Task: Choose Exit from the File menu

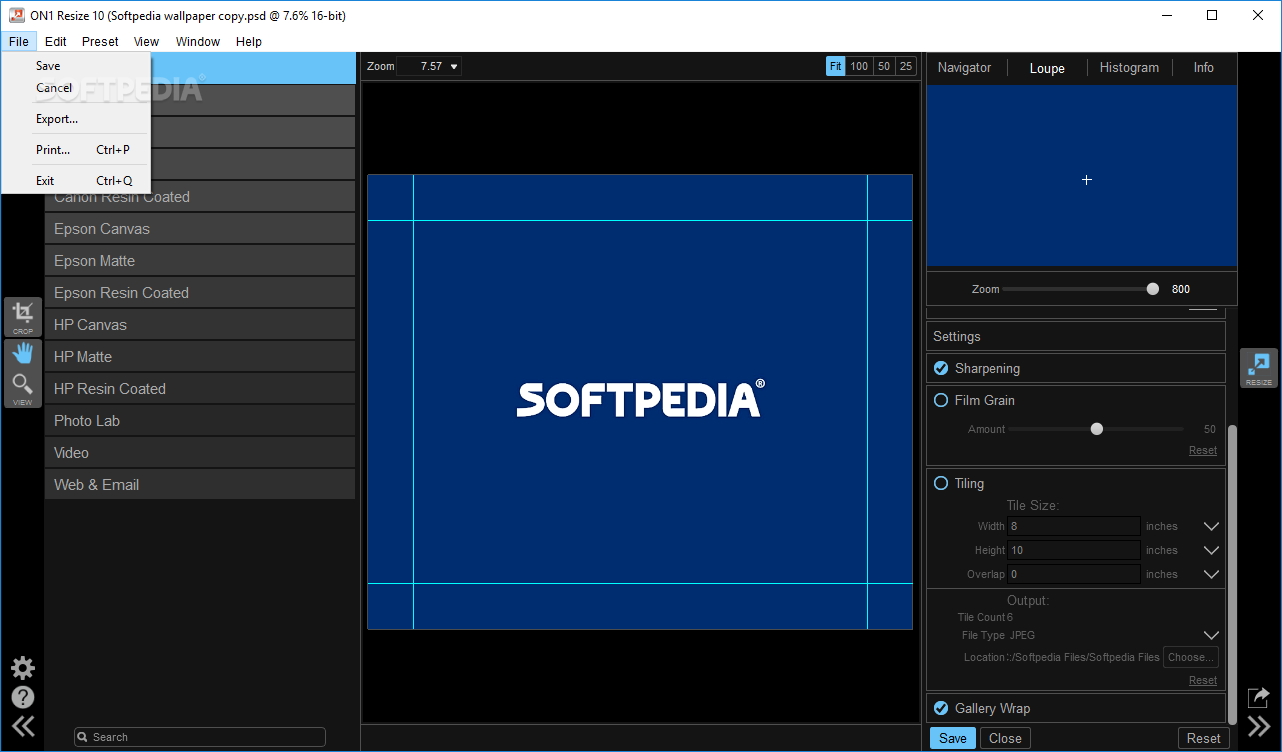Action: [x=76, y=181]
